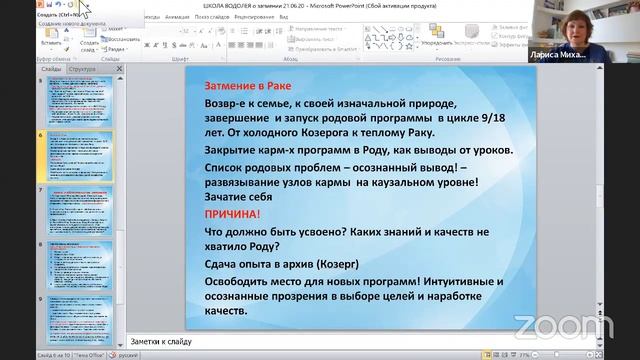The height and width of the screenshot is (360, 640).
Task: Open the Aa change case dropdown
Action: (x=205, y=45)
